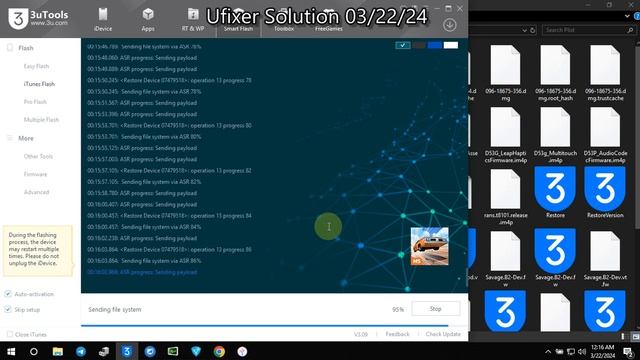Select D53P_AudioCodecFirmware.im4p file
This screenshot has height=360, width=640.
pos(605,136)
